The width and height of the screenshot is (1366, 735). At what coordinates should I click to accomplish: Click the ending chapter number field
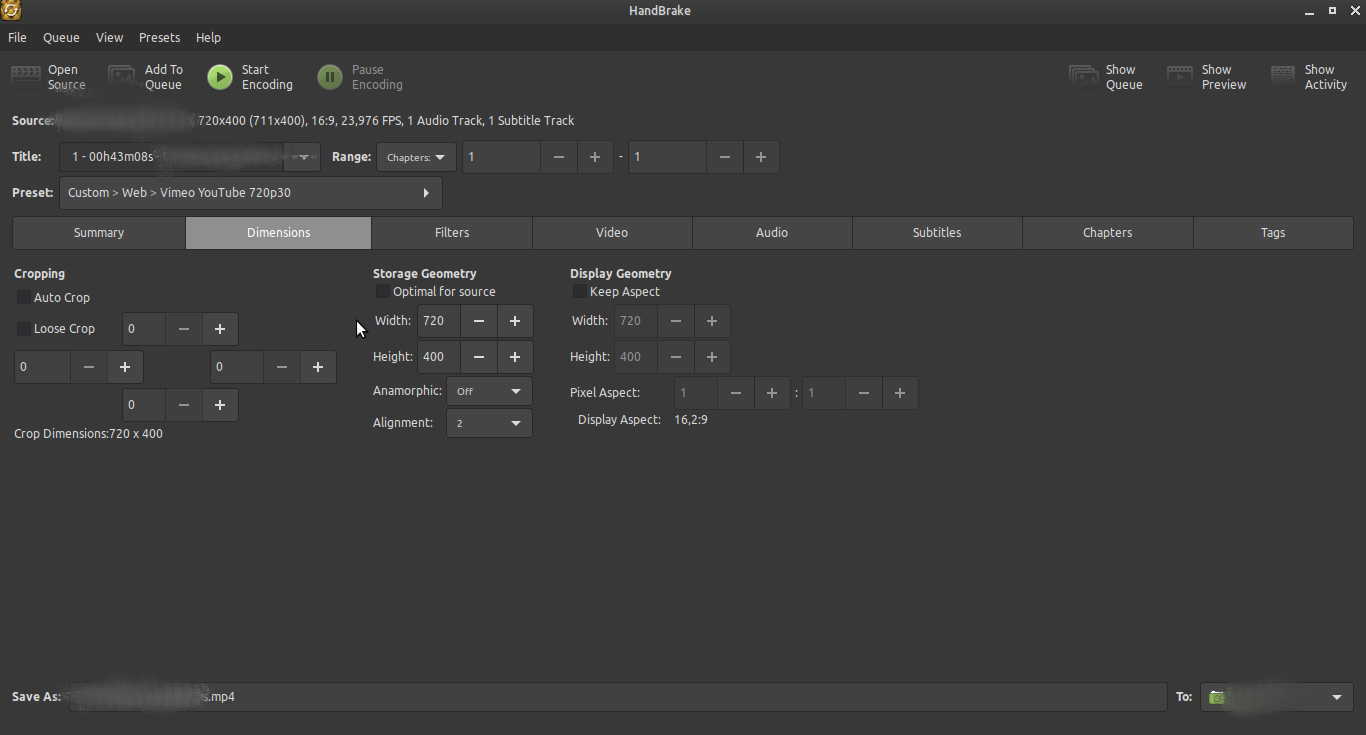tap(667, 157)
